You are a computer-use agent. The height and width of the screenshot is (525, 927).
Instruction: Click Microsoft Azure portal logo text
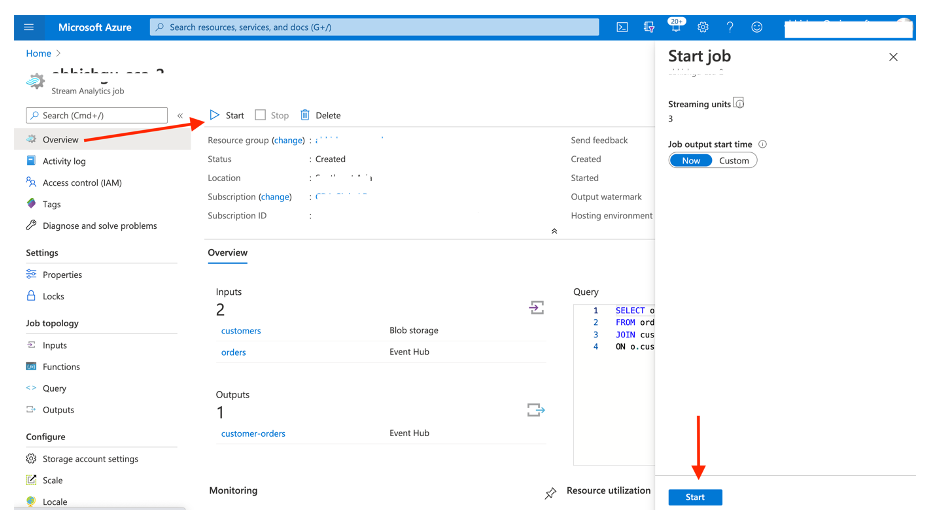(95, 27)
